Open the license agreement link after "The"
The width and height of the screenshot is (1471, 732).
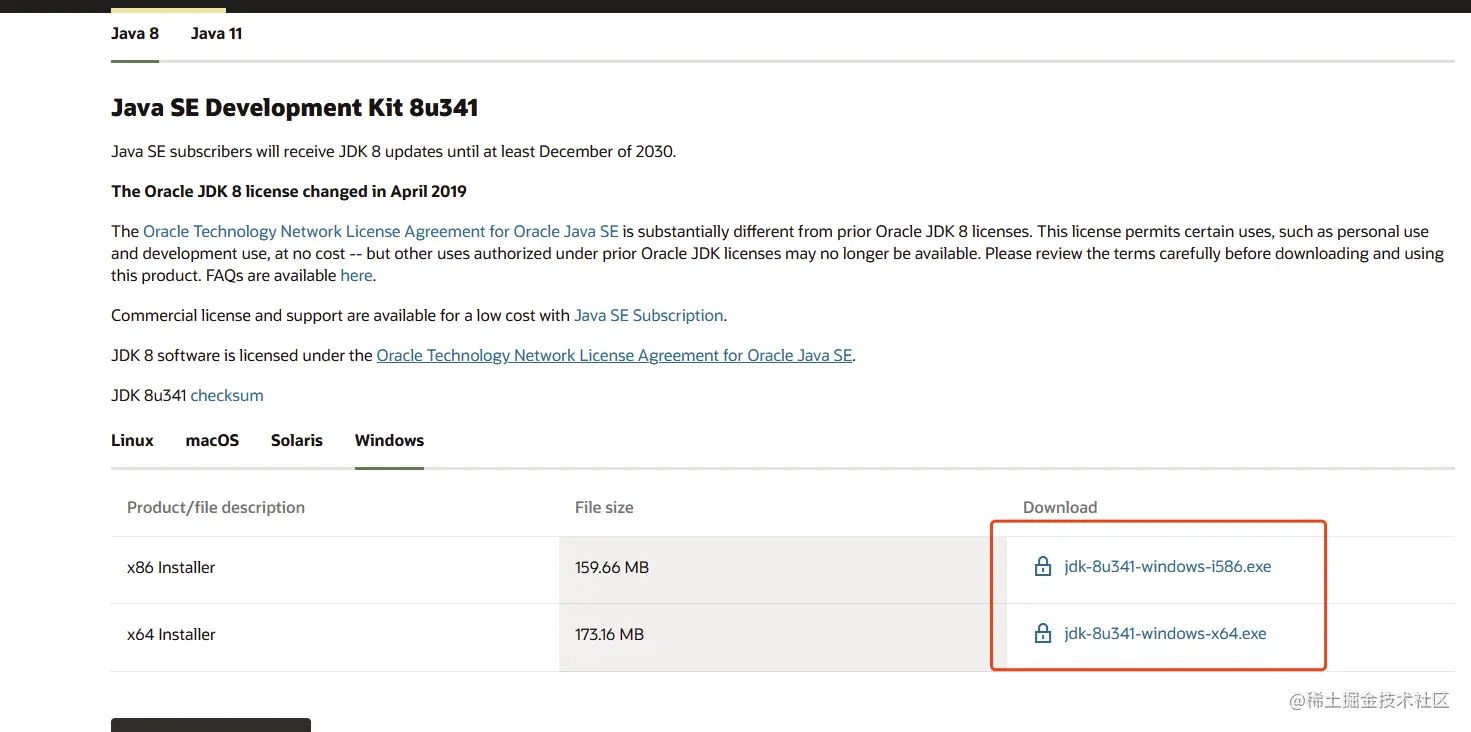381,231
